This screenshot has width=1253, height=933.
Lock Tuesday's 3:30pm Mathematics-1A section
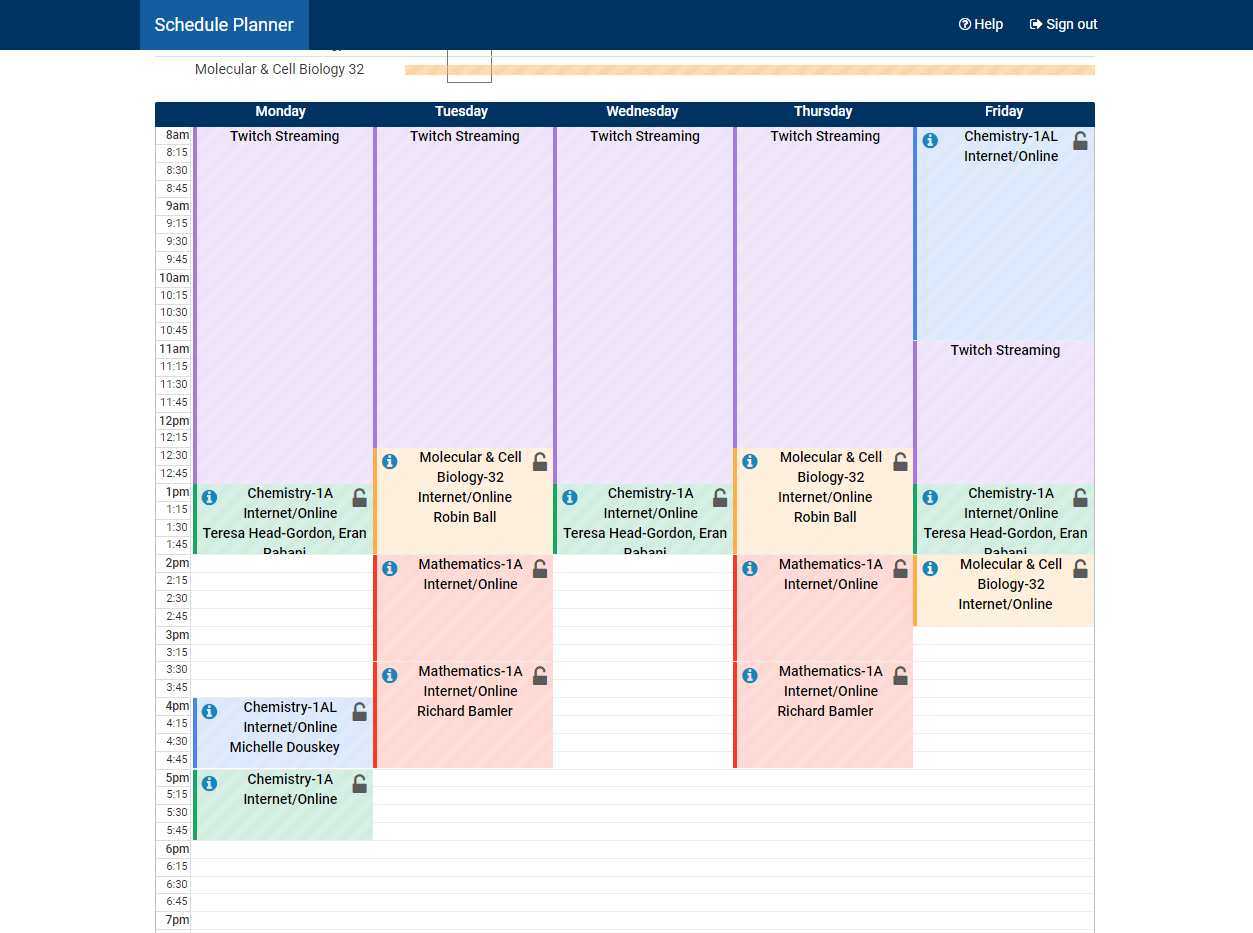coord(540,675)
